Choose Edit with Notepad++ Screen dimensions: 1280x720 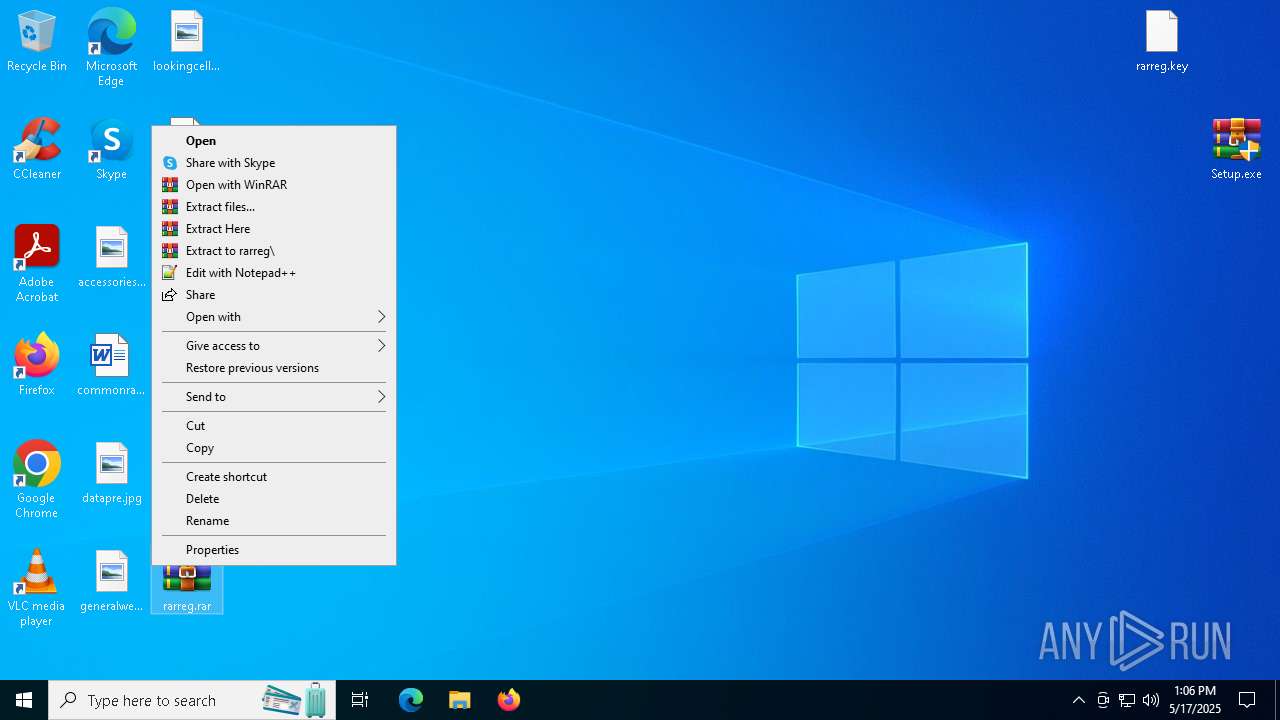coord(274,273)
